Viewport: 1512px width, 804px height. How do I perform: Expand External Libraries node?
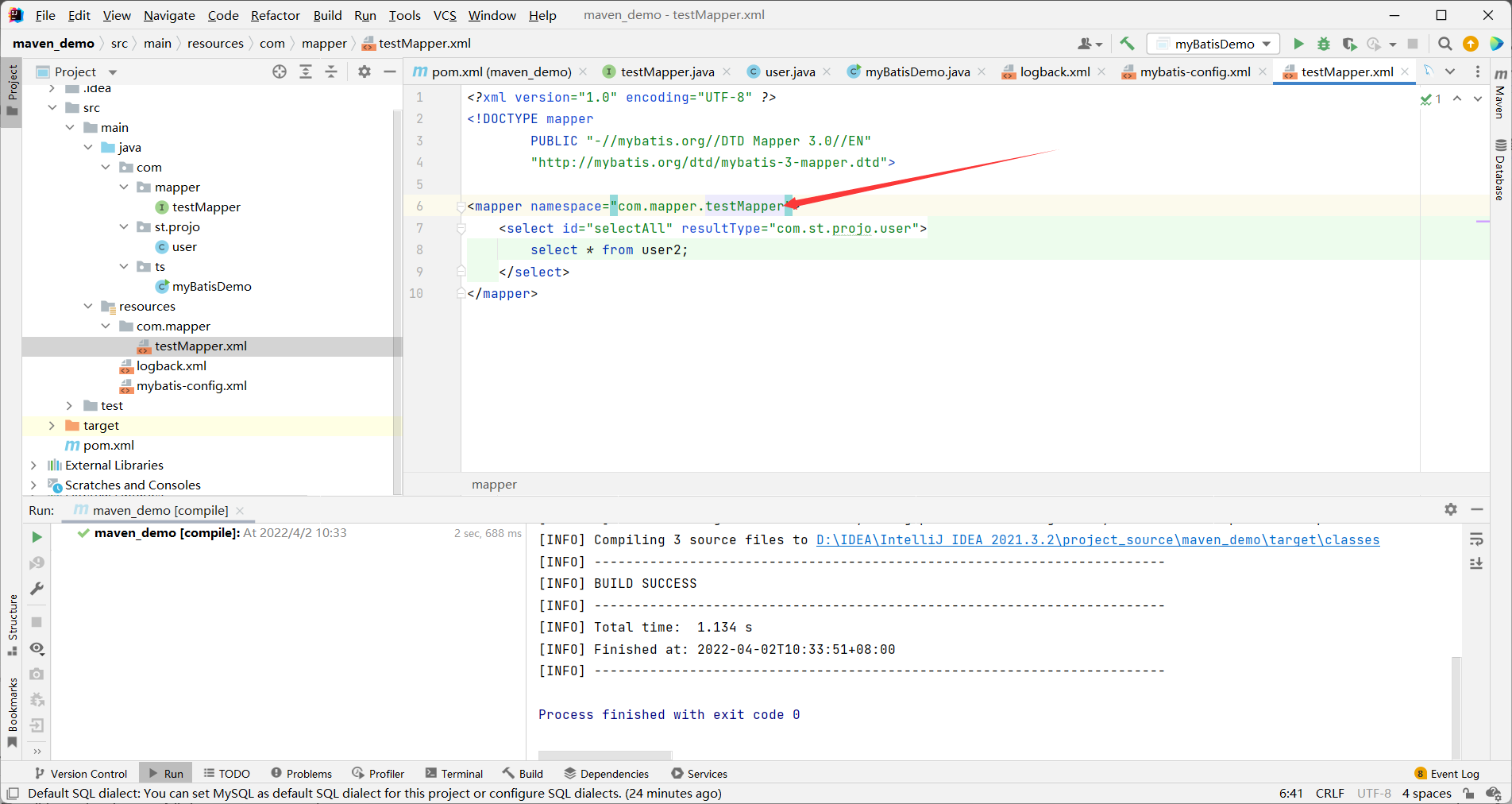[x=33, y=465]
